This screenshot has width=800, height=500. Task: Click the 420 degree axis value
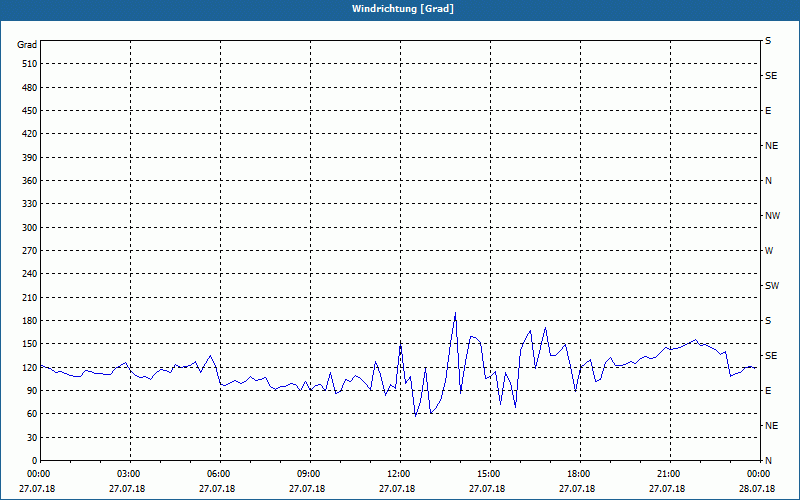coord(30,134)
